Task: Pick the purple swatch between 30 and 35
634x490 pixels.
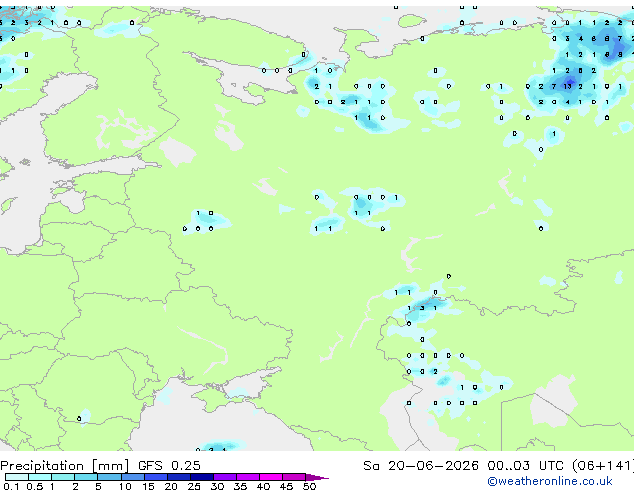Action: pos(224,477)
